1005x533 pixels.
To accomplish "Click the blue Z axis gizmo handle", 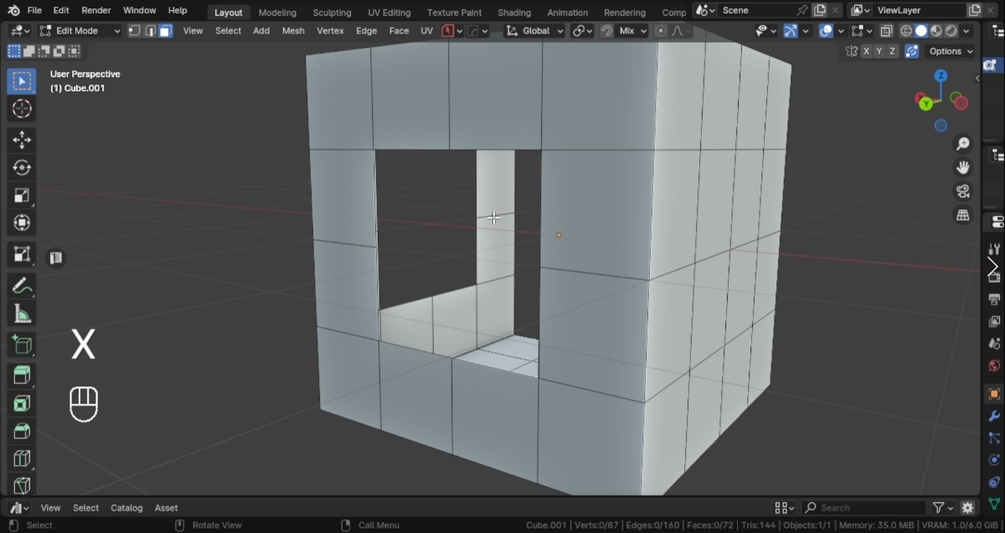I will tap(941, 76).
